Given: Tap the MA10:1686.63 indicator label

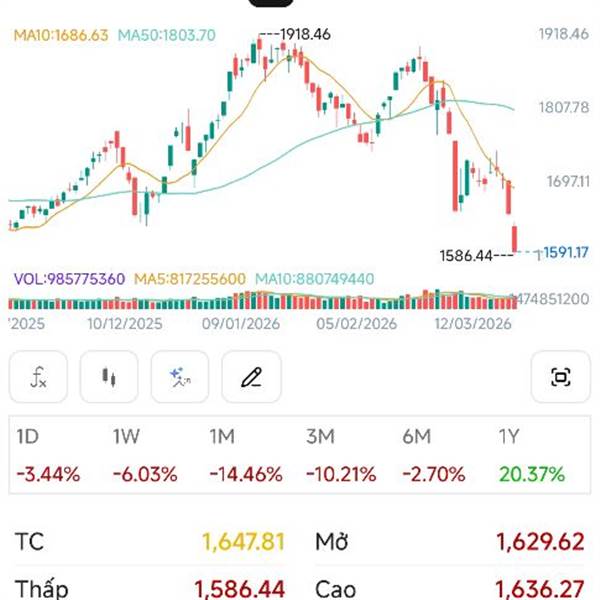Looking at the screenshot, I should click(60, 35).
